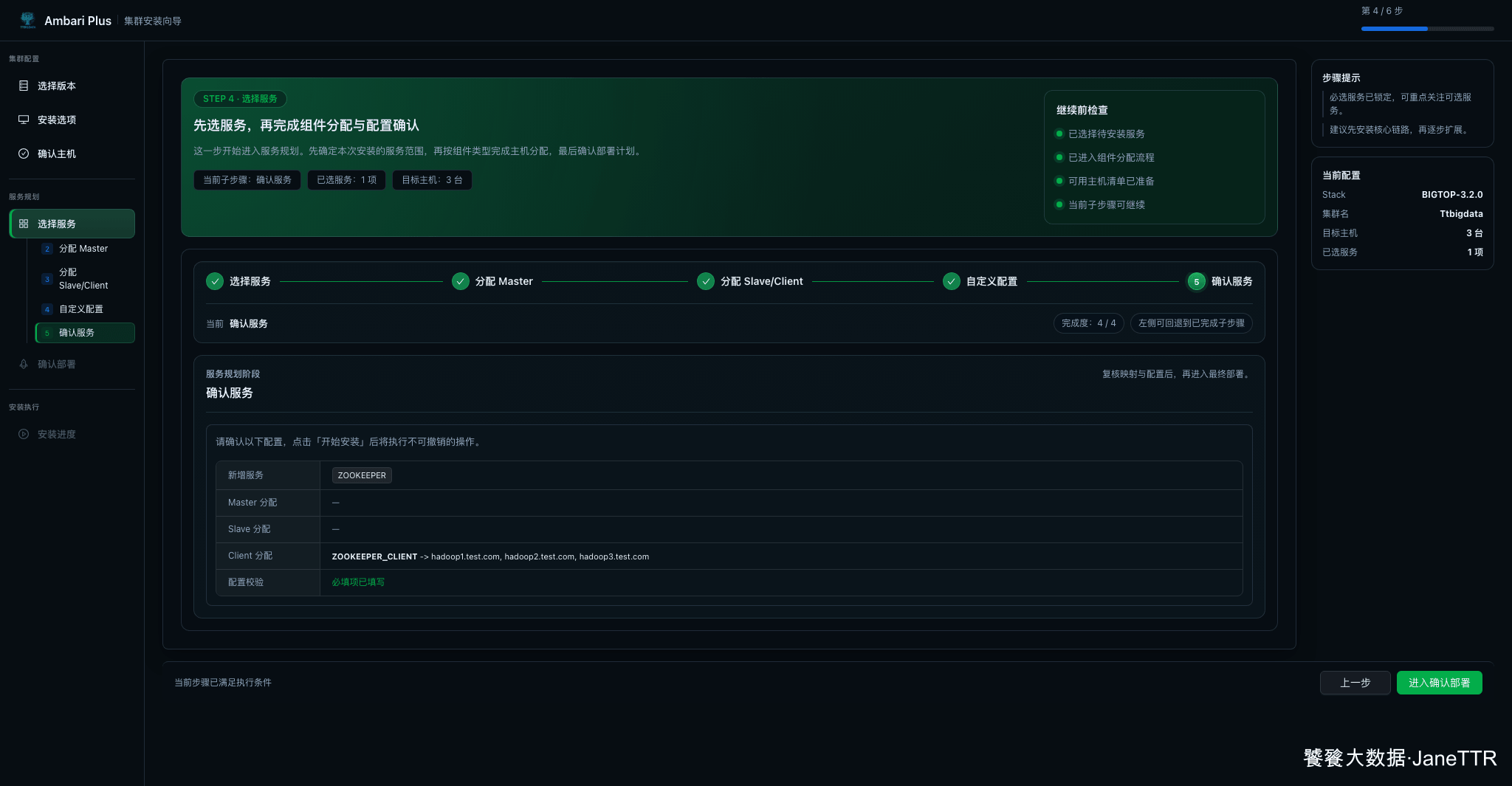The width and height of the screenshot is (1512, 786).
Task: Click the Master 分配 row label
Action: 252,503
